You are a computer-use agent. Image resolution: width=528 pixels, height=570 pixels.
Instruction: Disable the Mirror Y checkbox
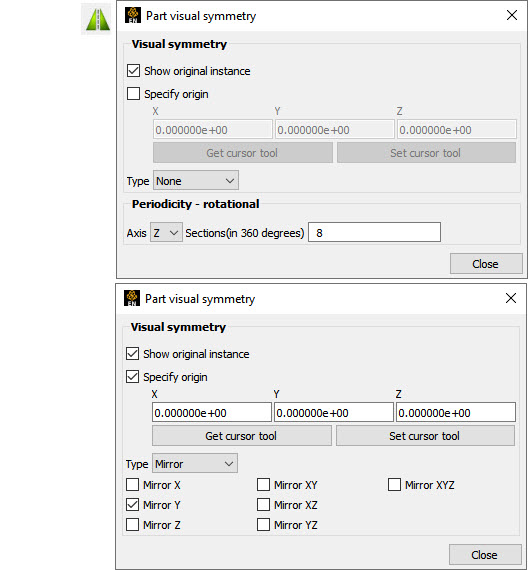[x=132, y=505]
